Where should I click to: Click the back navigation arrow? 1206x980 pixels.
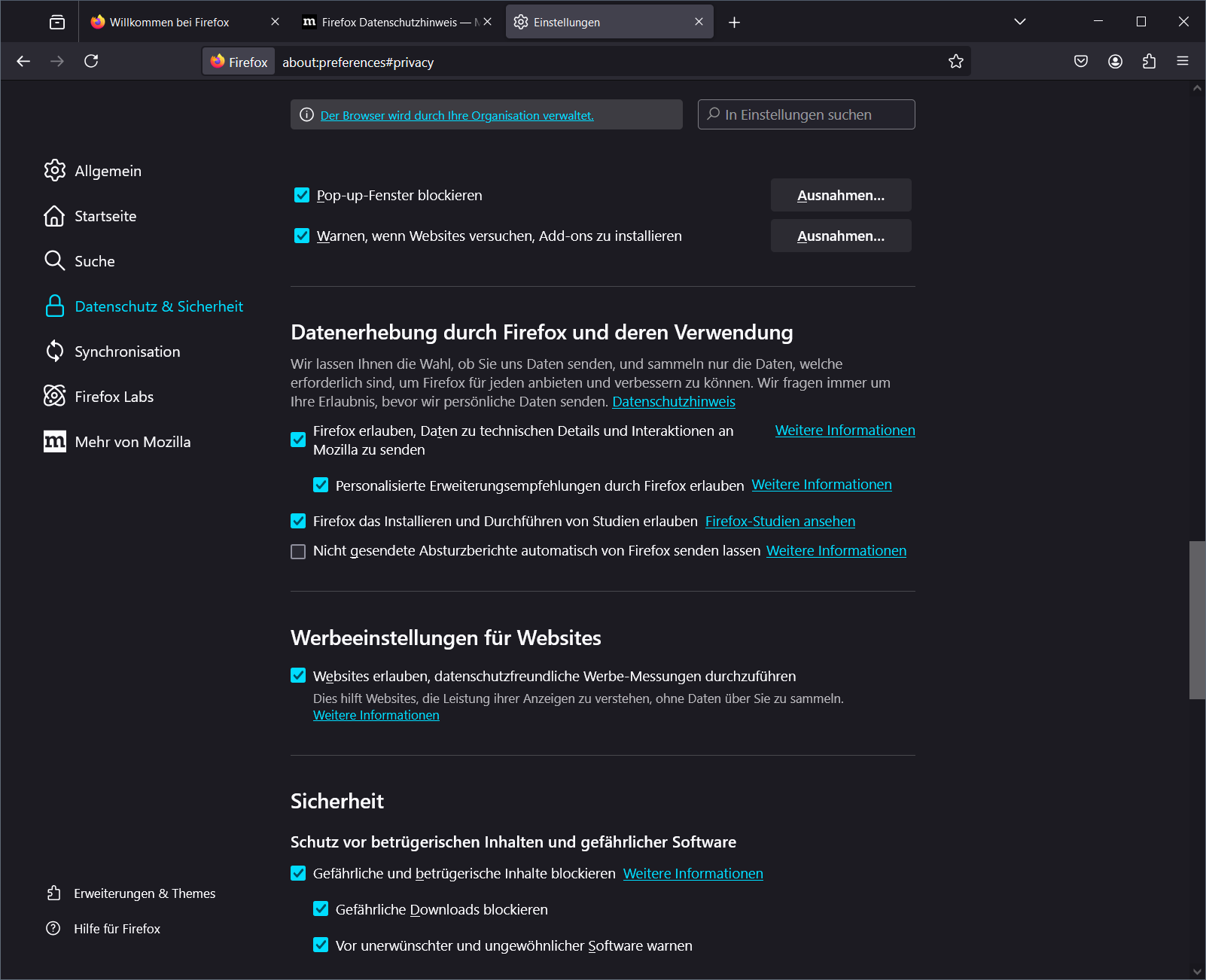(23, 61)
